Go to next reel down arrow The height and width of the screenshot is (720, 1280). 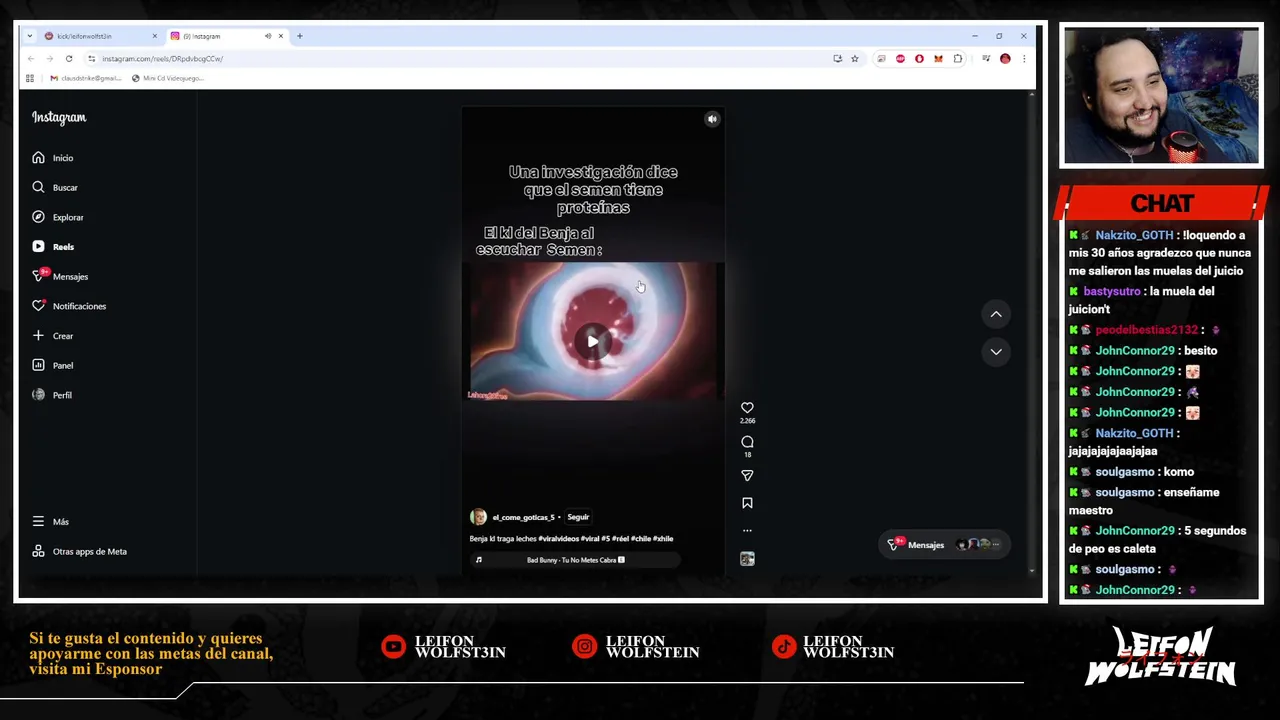point(996,351)
